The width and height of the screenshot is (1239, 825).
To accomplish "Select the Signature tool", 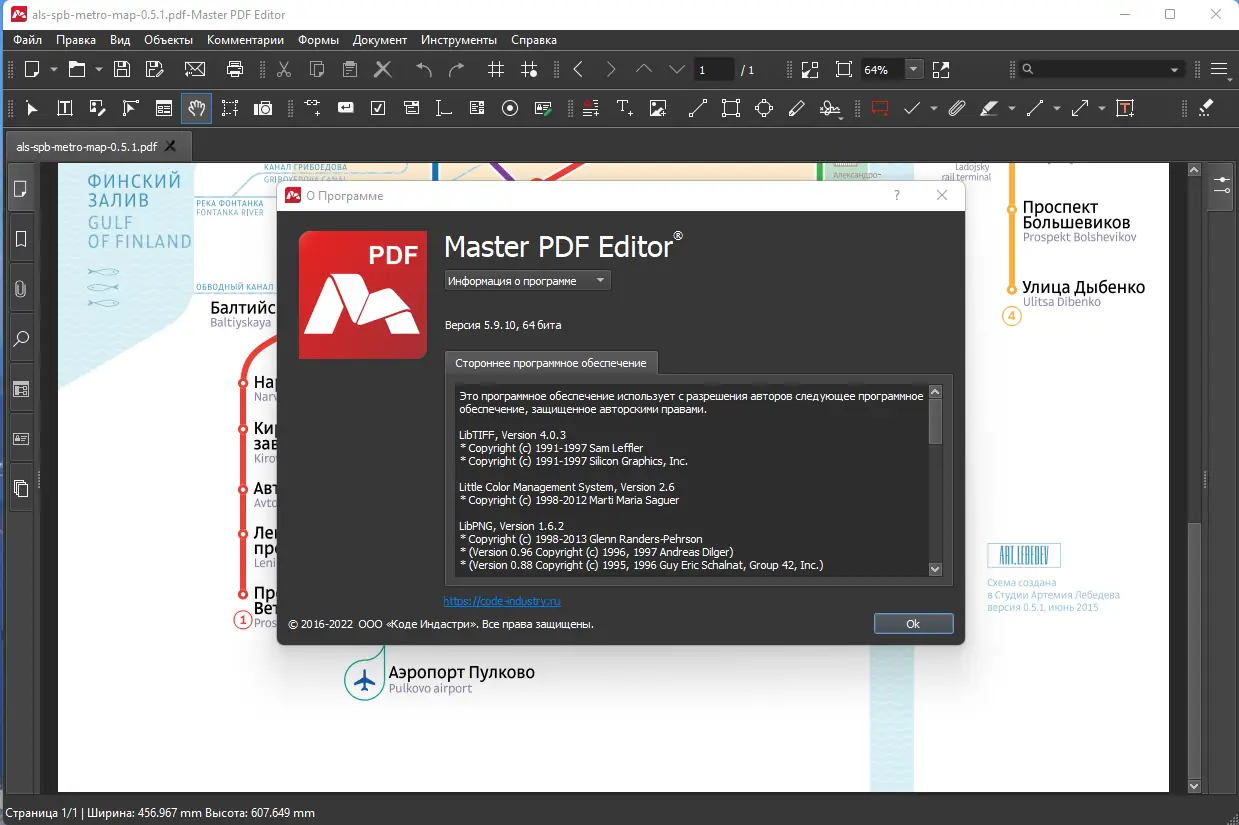I will coord(830,108).
